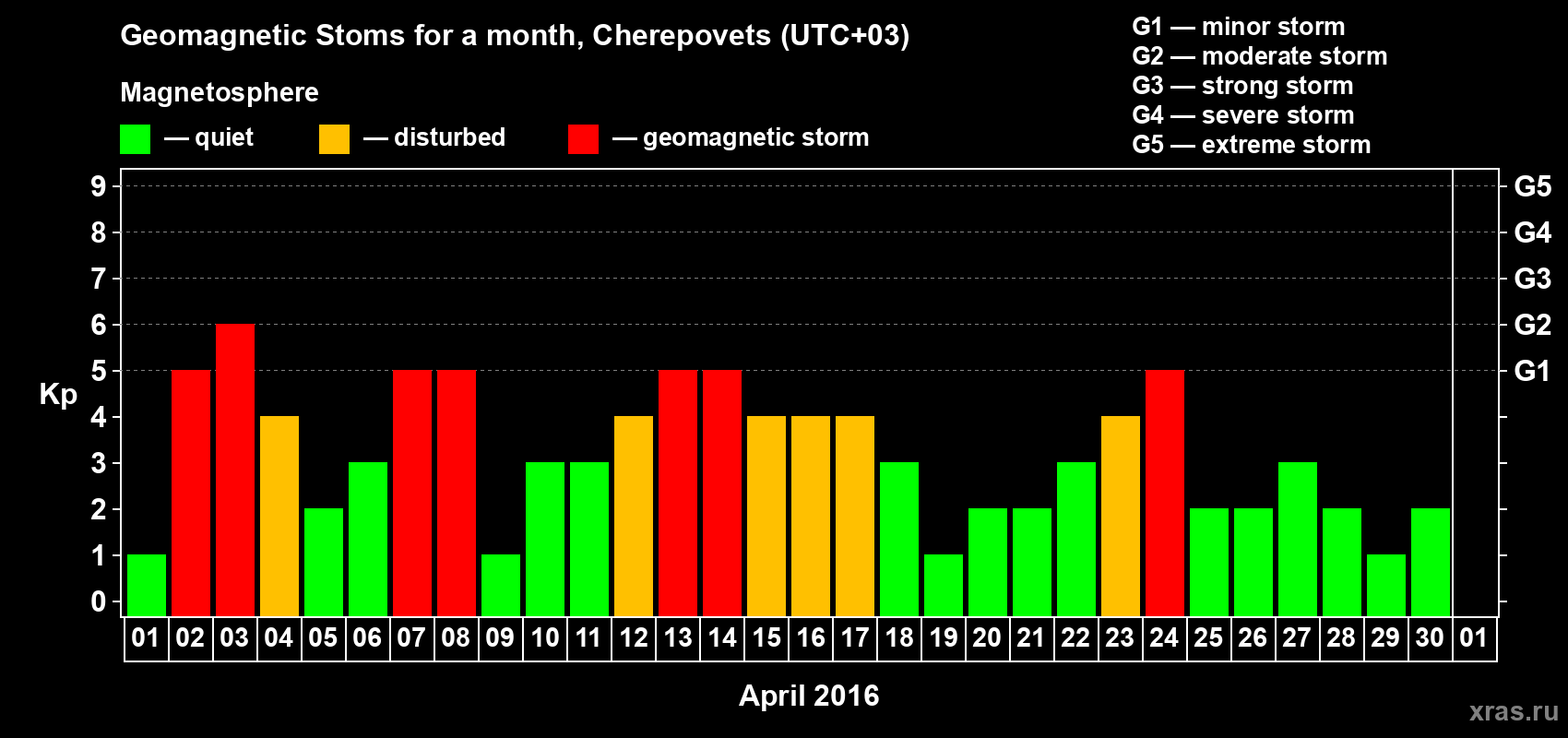
Task: Select the orange bar for April 23
Action: coord(1121,517)
